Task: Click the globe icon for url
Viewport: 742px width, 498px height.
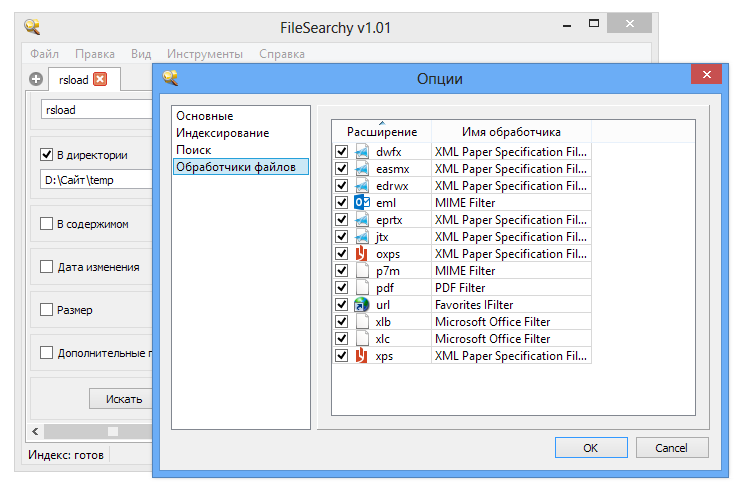Action: pyautogui.click(x=362, y=305)
